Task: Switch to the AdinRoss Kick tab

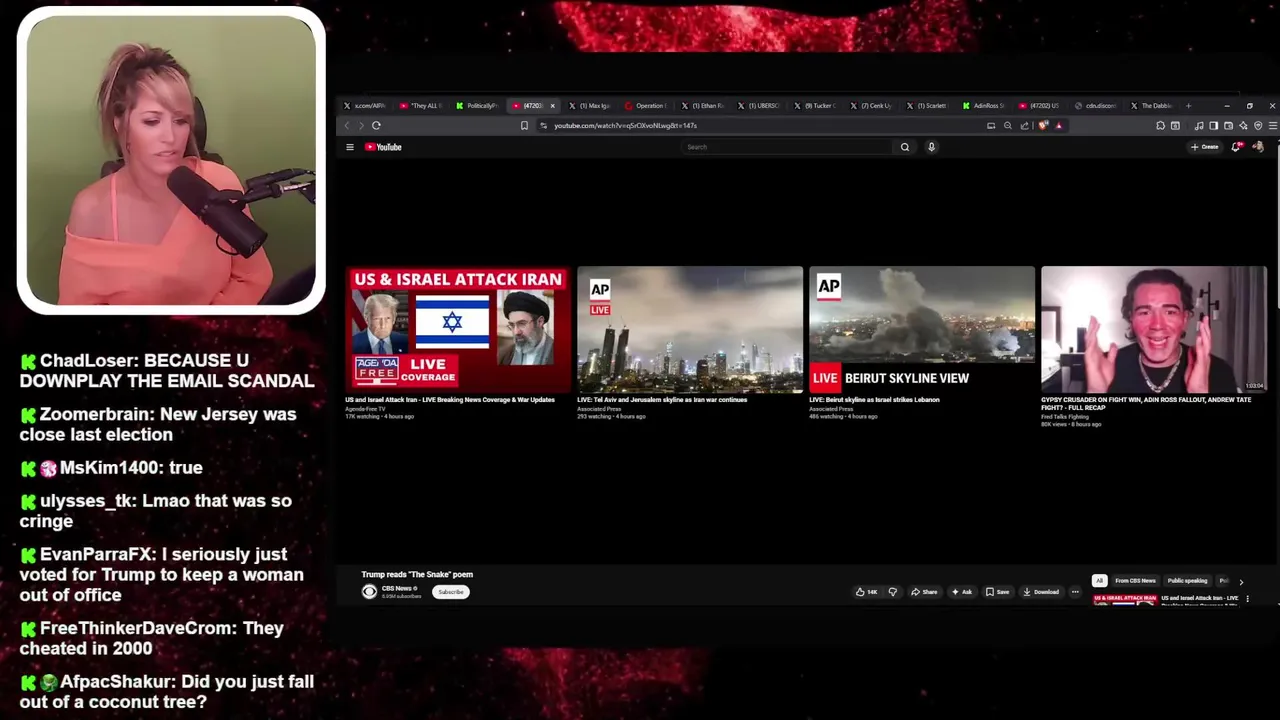Action: tap(983, 105)
